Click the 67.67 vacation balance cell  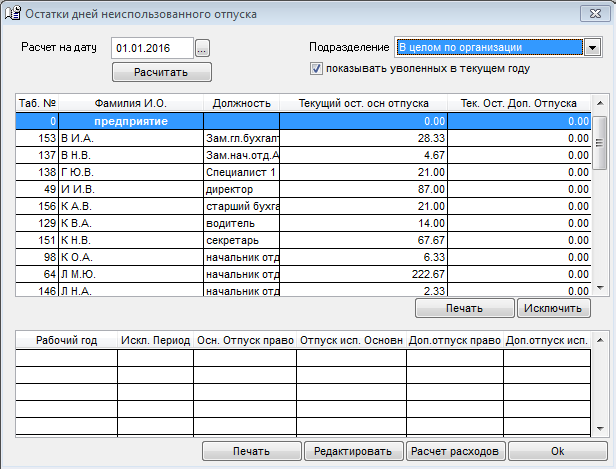pos(363,240)
